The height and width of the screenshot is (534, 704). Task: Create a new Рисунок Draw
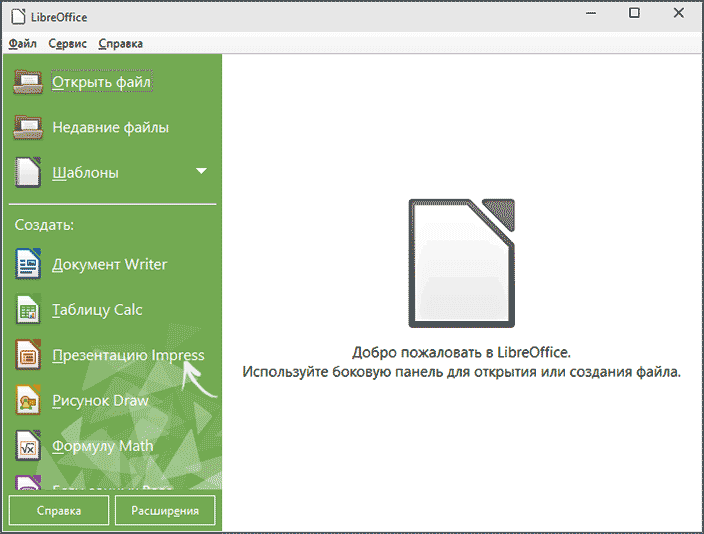pos(100,401)
